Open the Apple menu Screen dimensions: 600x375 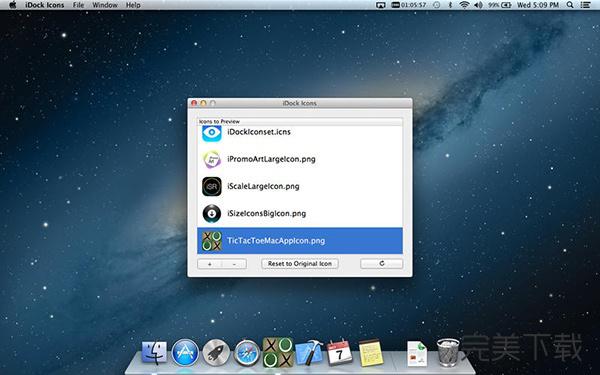[x=13, y=5]
